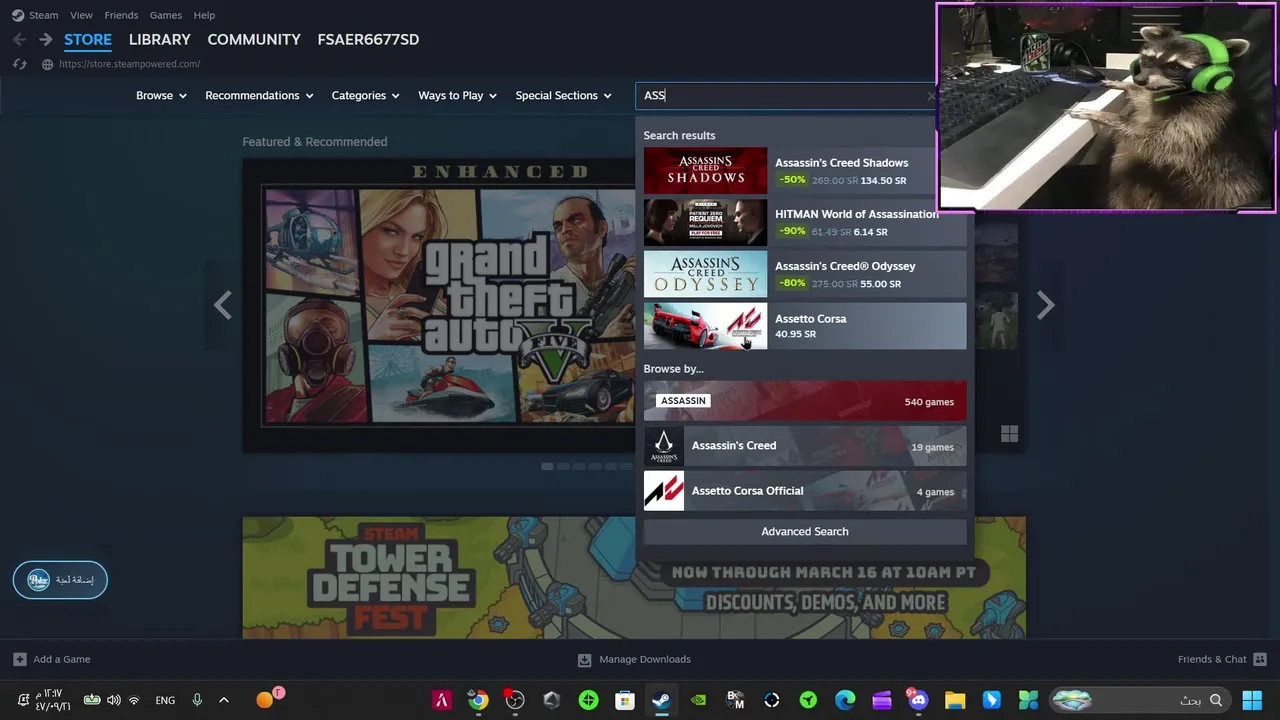The height and width of the screenshot is (720, 1280).
Task: Show previous featured game carousel arrow
Action: pyautogui.click(x=222, y=305)
